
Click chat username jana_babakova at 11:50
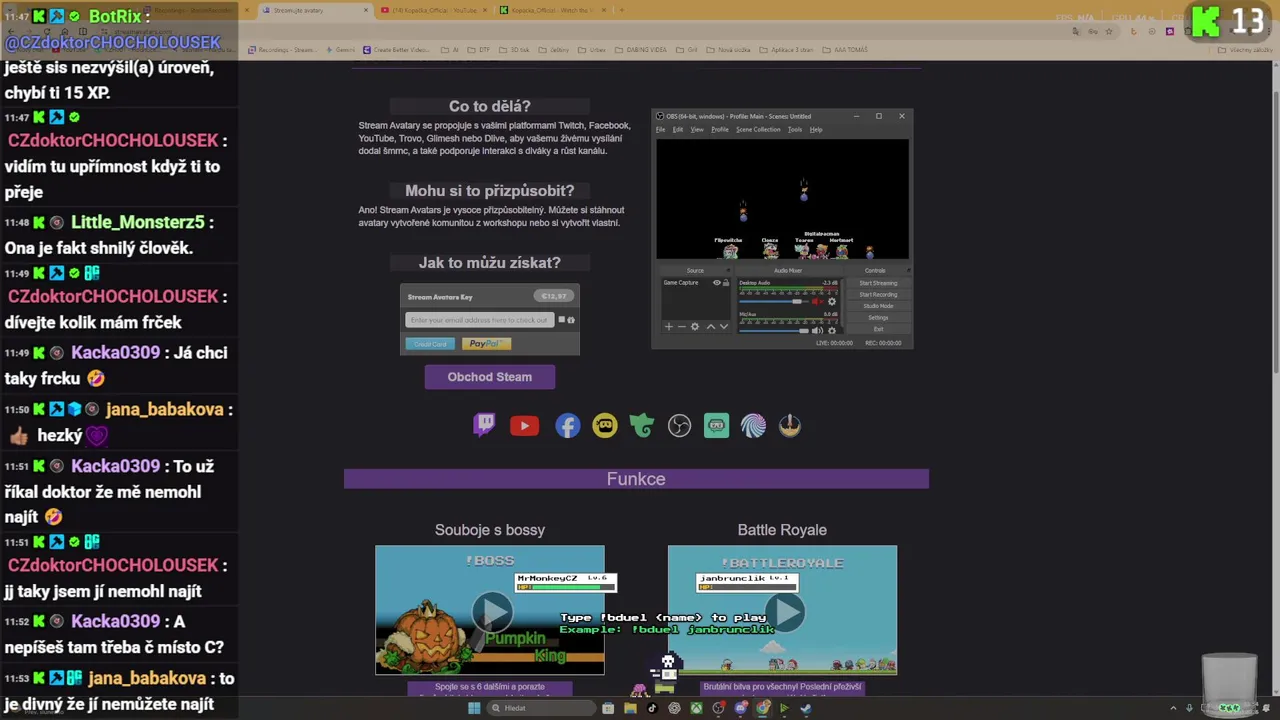pos(165,409)
